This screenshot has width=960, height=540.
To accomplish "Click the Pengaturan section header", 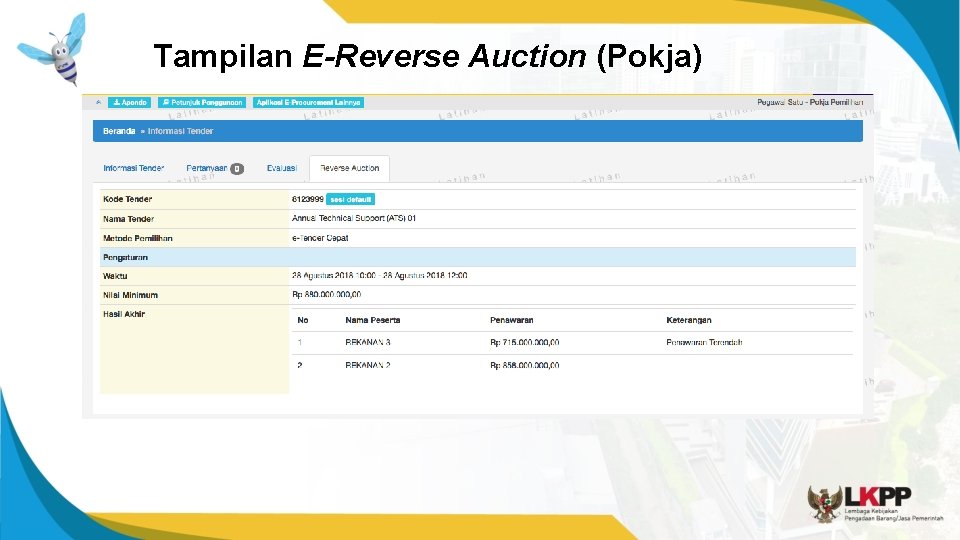I will point(478,257).
